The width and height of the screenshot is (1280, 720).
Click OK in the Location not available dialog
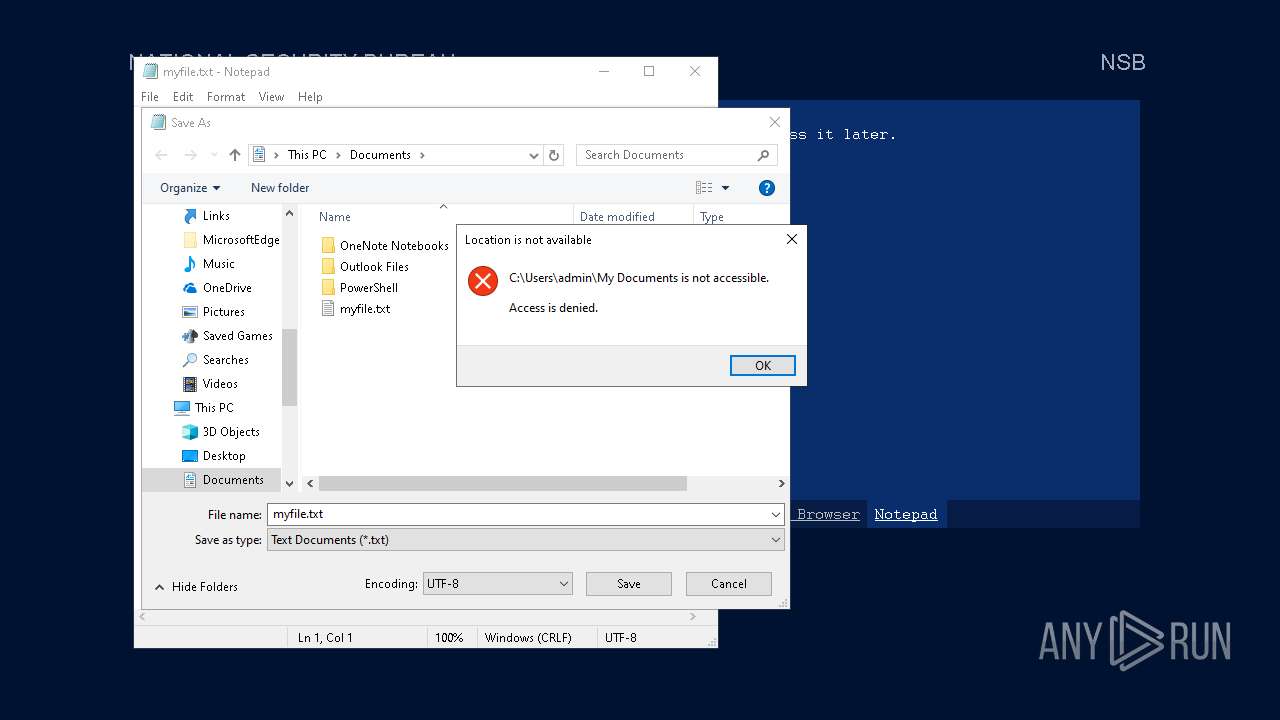763,365
